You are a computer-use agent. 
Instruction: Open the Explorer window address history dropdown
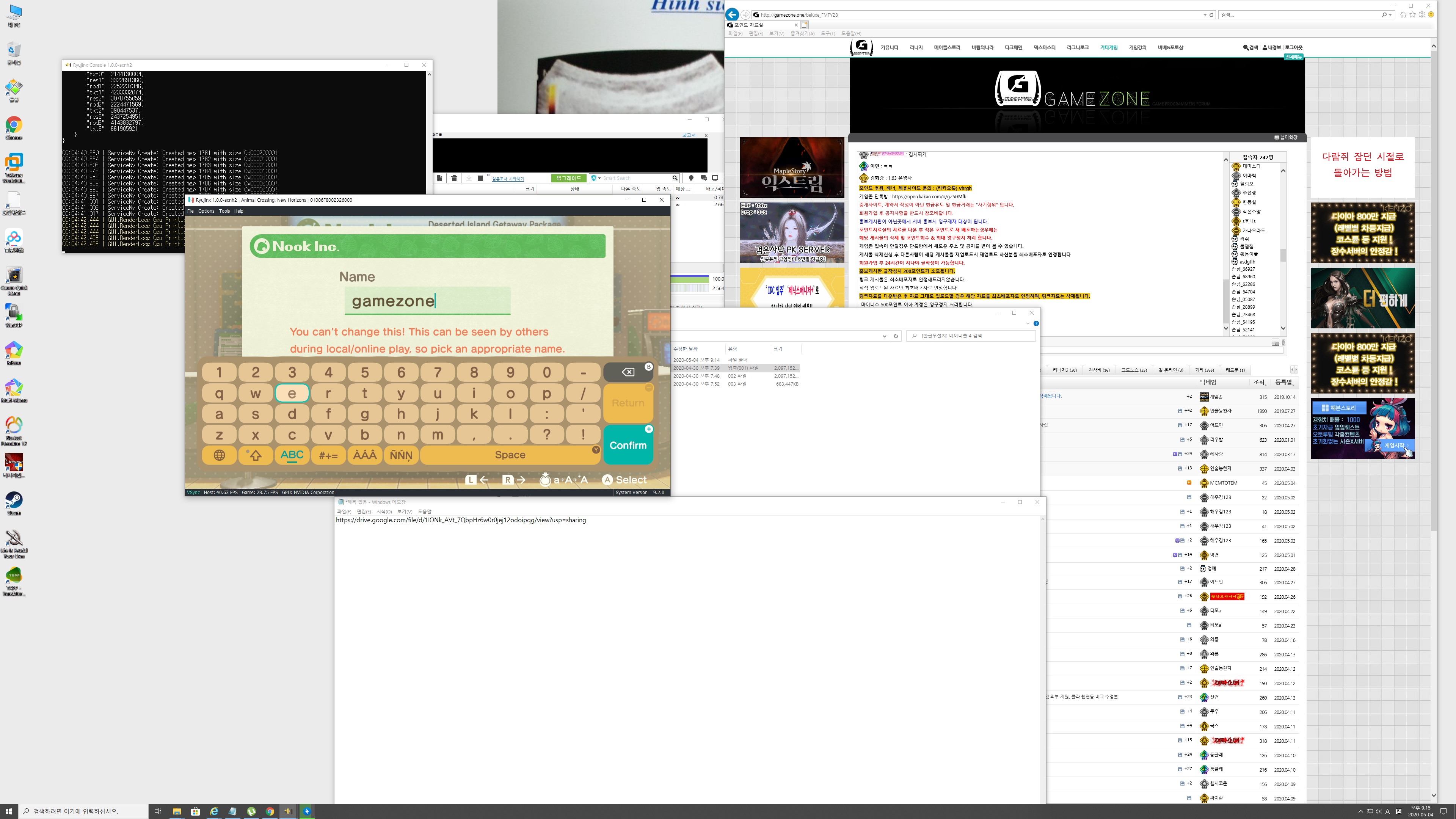click(x=884, y=336)
